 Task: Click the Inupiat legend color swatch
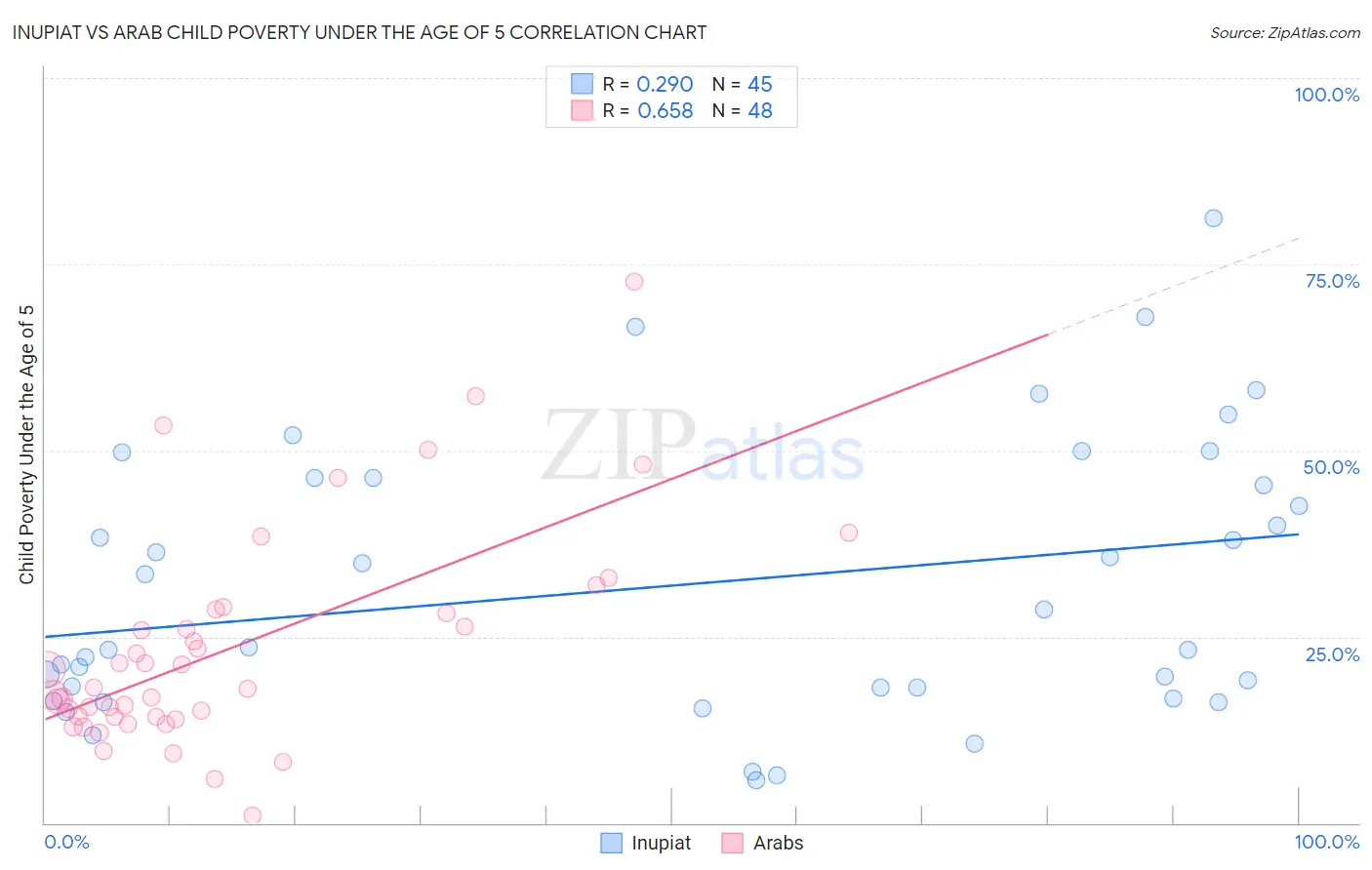coord(611,843)
